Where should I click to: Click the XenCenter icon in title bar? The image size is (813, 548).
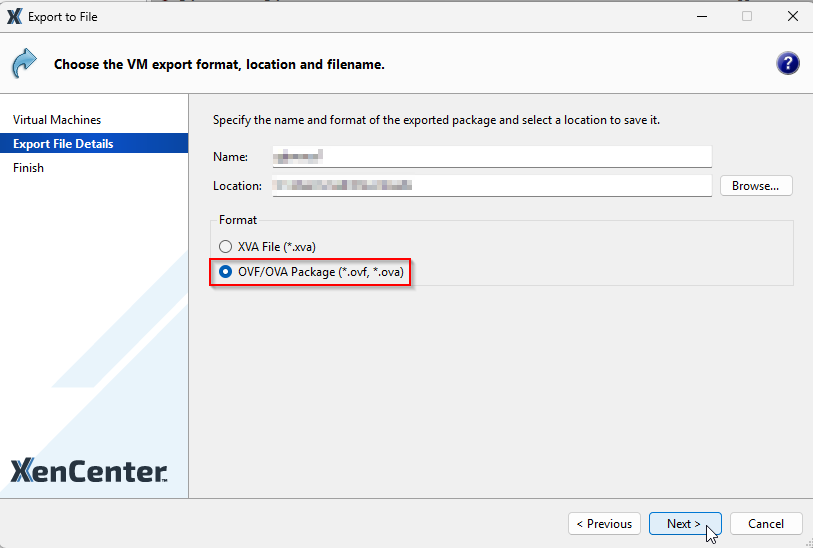[x=14, y=17]
